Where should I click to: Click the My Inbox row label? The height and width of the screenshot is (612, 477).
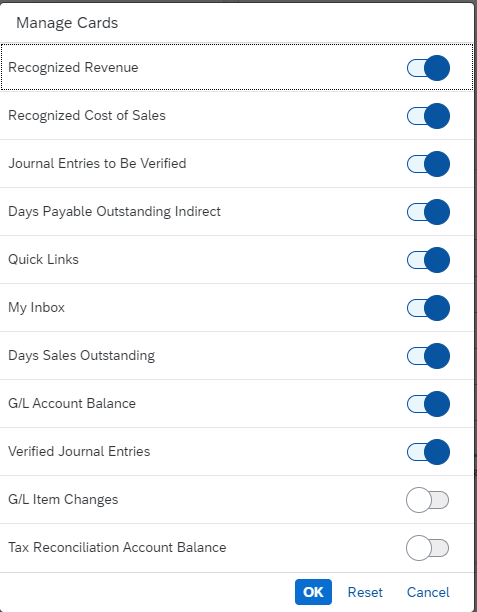[x=36, y=308]
